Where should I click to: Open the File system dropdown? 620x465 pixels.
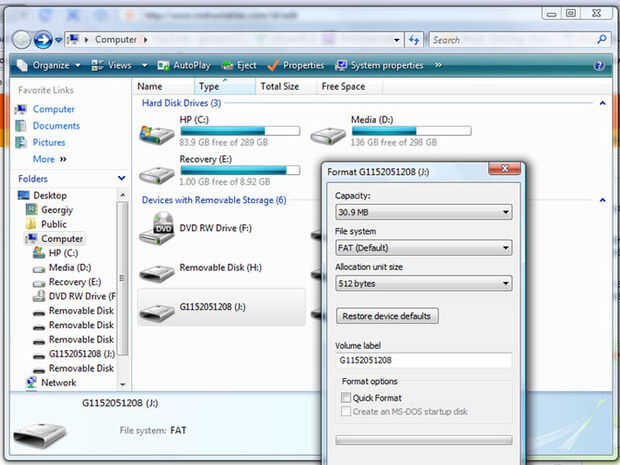click(423, 248)
